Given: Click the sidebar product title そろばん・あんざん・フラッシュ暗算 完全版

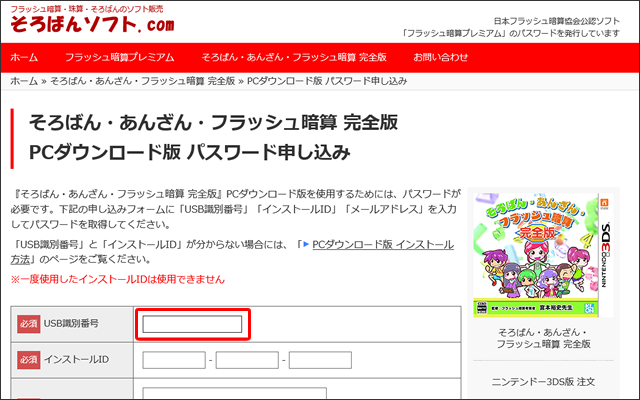Looking at the screenshot, I should coord(543,338).
